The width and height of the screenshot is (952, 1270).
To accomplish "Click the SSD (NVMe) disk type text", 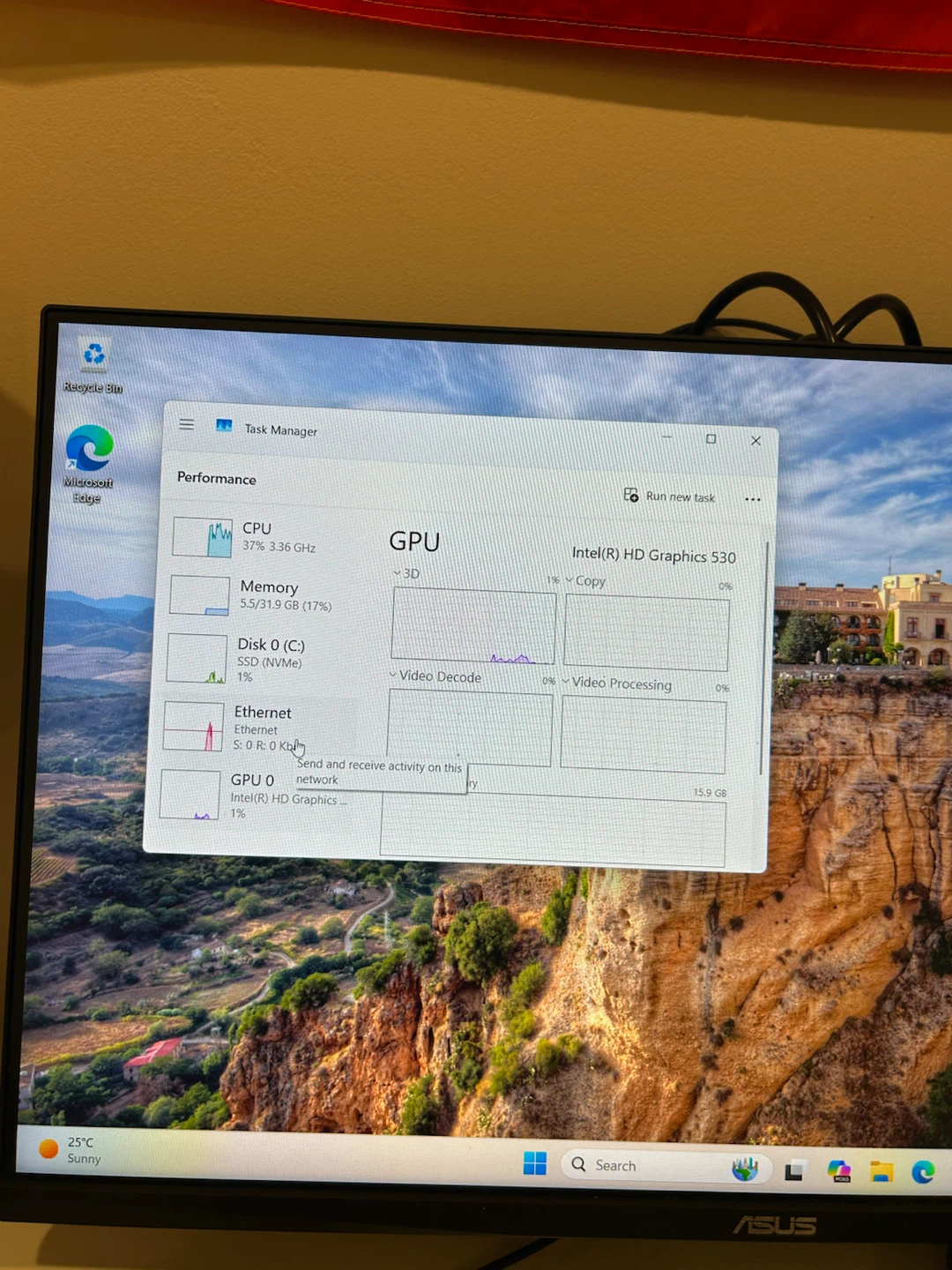I will click(x=269, y=662).
